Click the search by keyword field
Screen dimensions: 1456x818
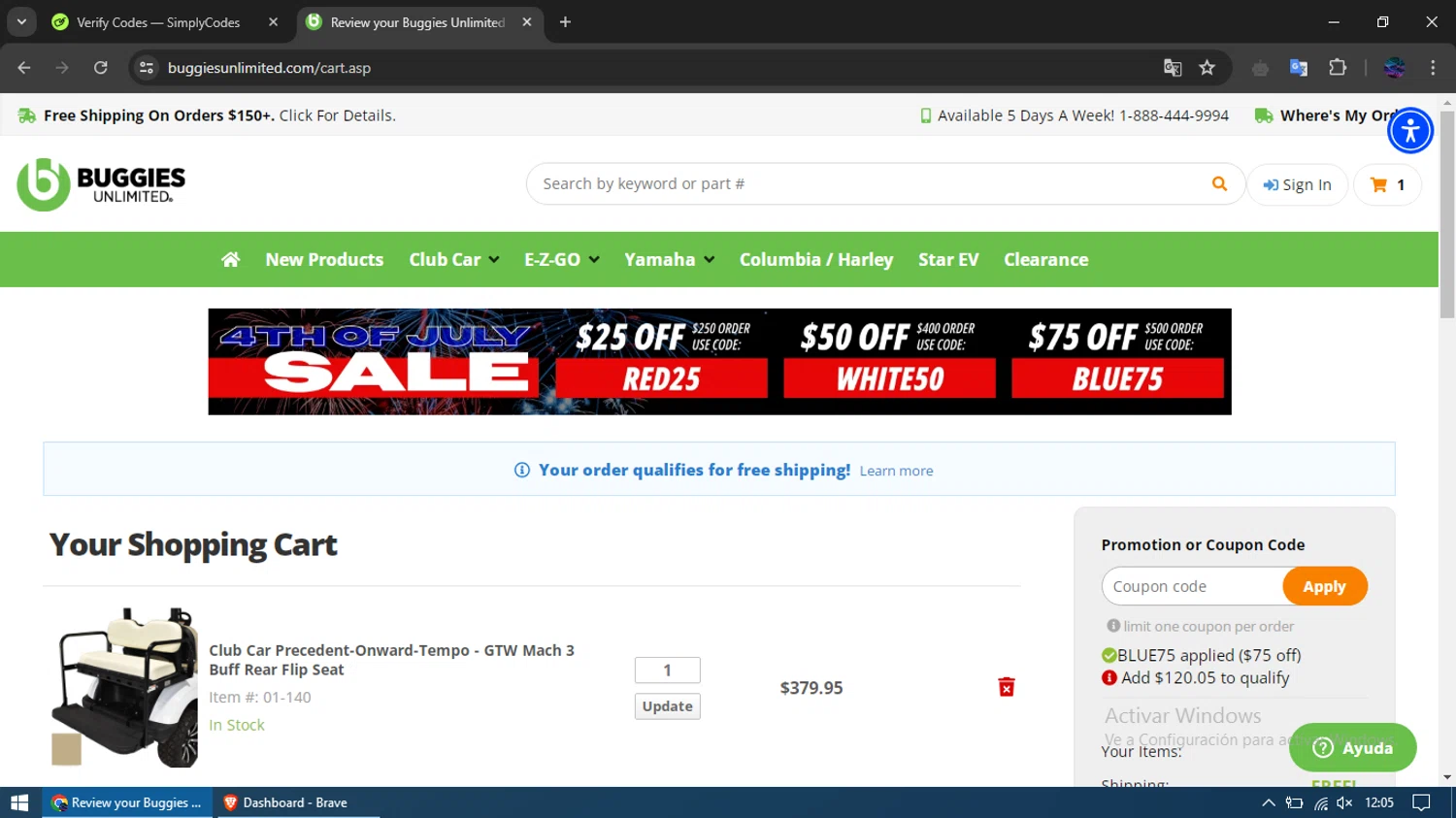coord(869,183)
